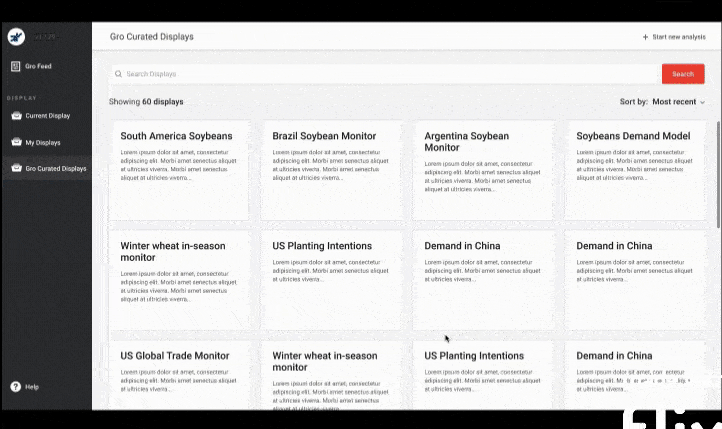
Task: Click the Gro Curated Displays page heading
Action: (x=151, y=37)
